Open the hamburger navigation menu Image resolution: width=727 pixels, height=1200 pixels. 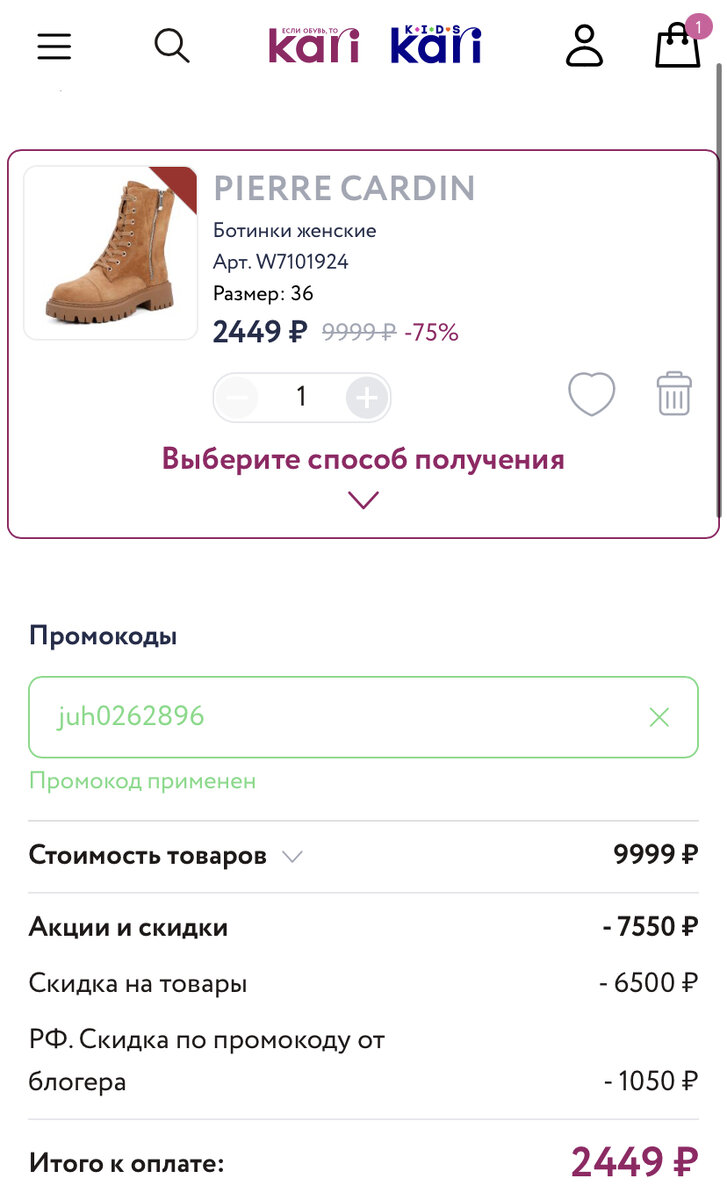tap(54, 46)
